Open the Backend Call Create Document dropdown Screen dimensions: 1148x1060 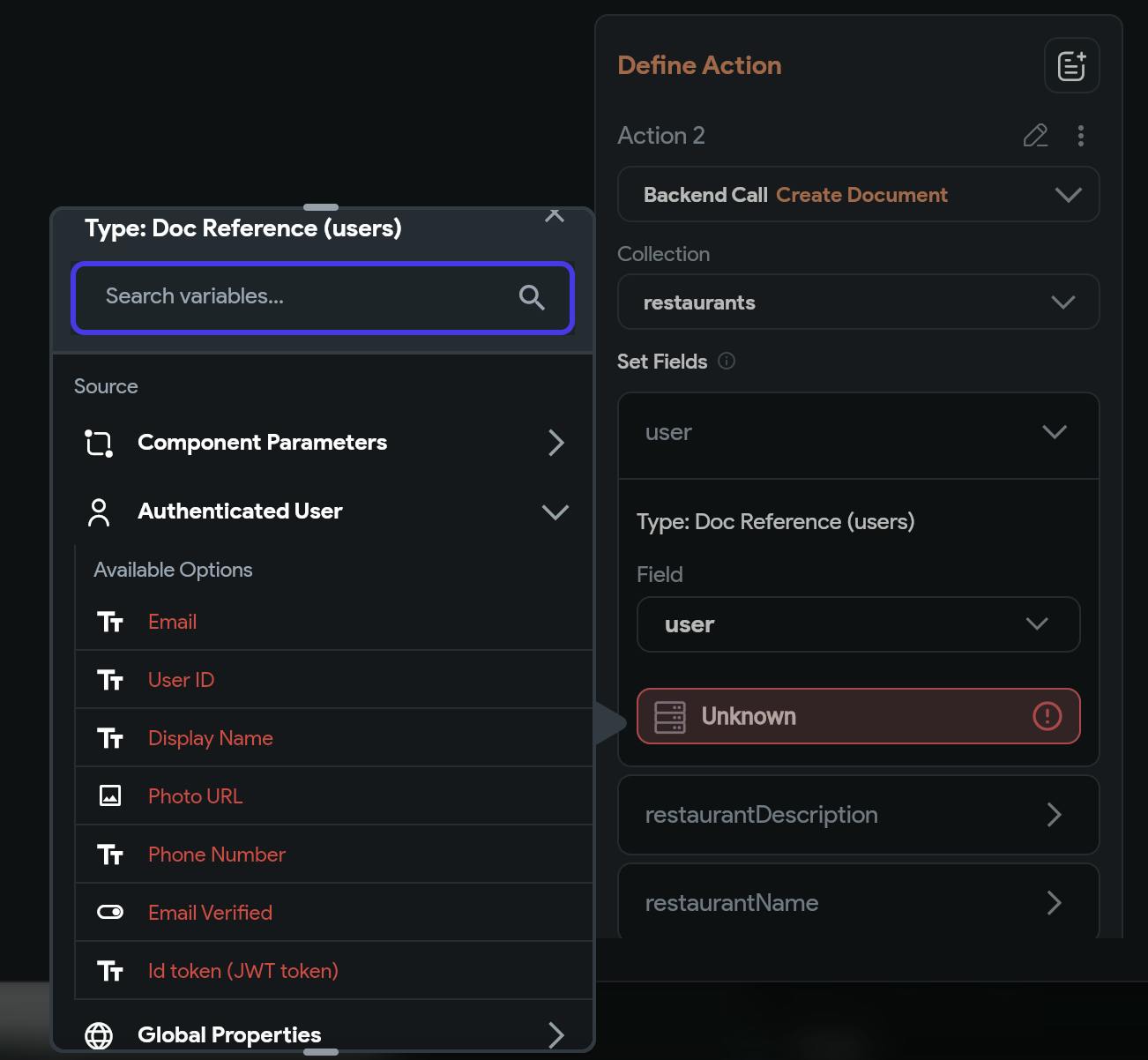click(859, 194)
